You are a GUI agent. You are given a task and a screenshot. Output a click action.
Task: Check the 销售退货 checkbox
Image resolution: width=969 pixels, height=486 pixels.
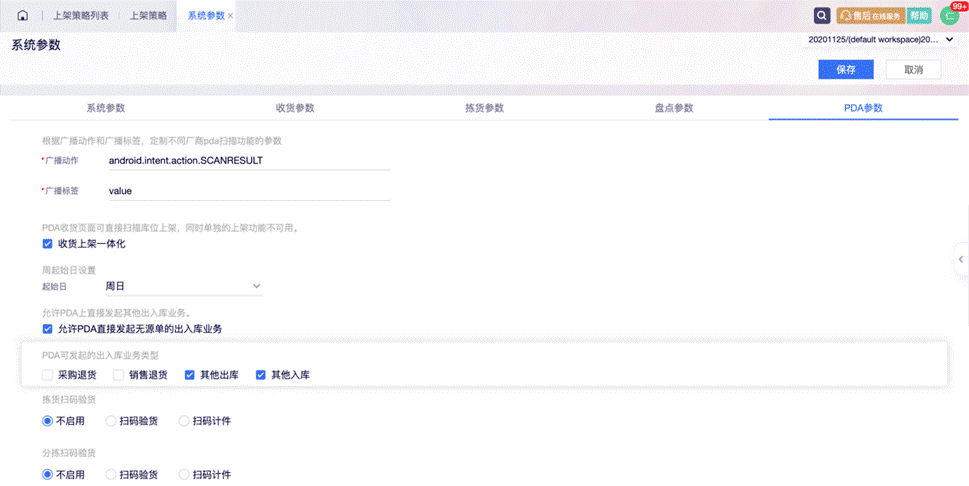tap(119, 375)
